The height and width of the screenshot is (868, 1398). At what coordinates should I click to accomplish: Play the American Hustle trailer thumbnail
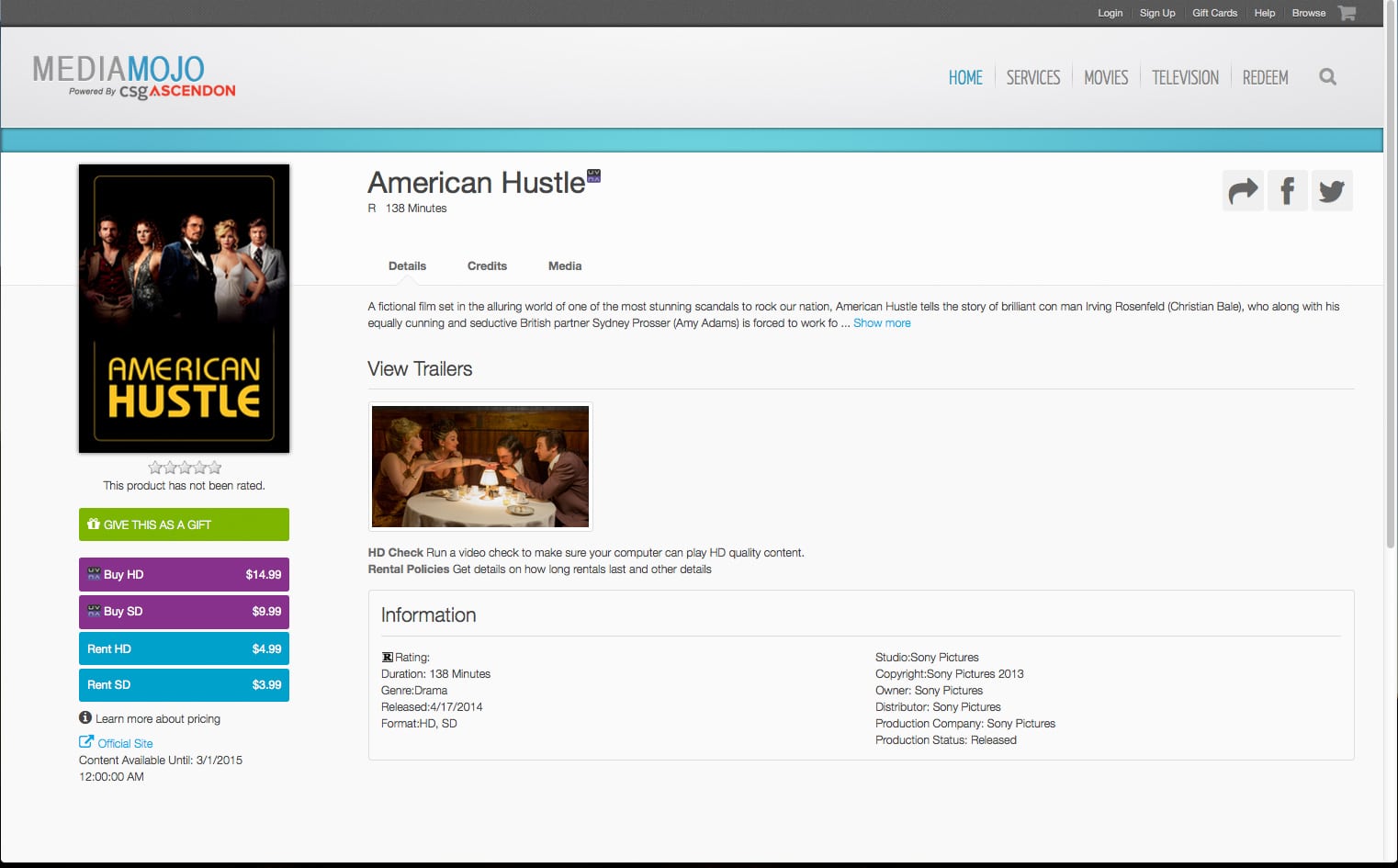pos(480,467)
